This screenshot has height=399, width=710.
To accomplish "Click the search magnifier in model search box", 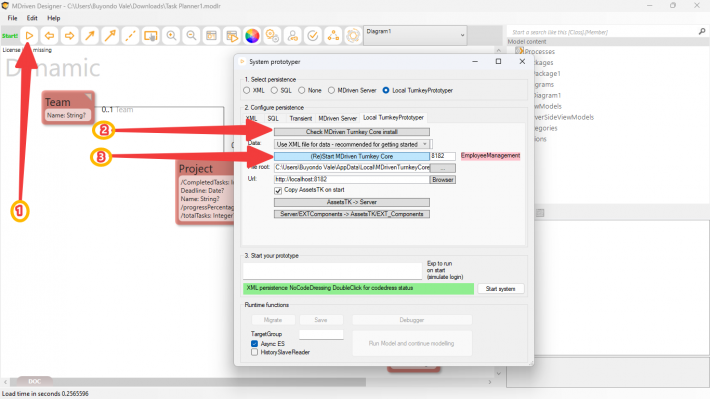I will 702,31.
